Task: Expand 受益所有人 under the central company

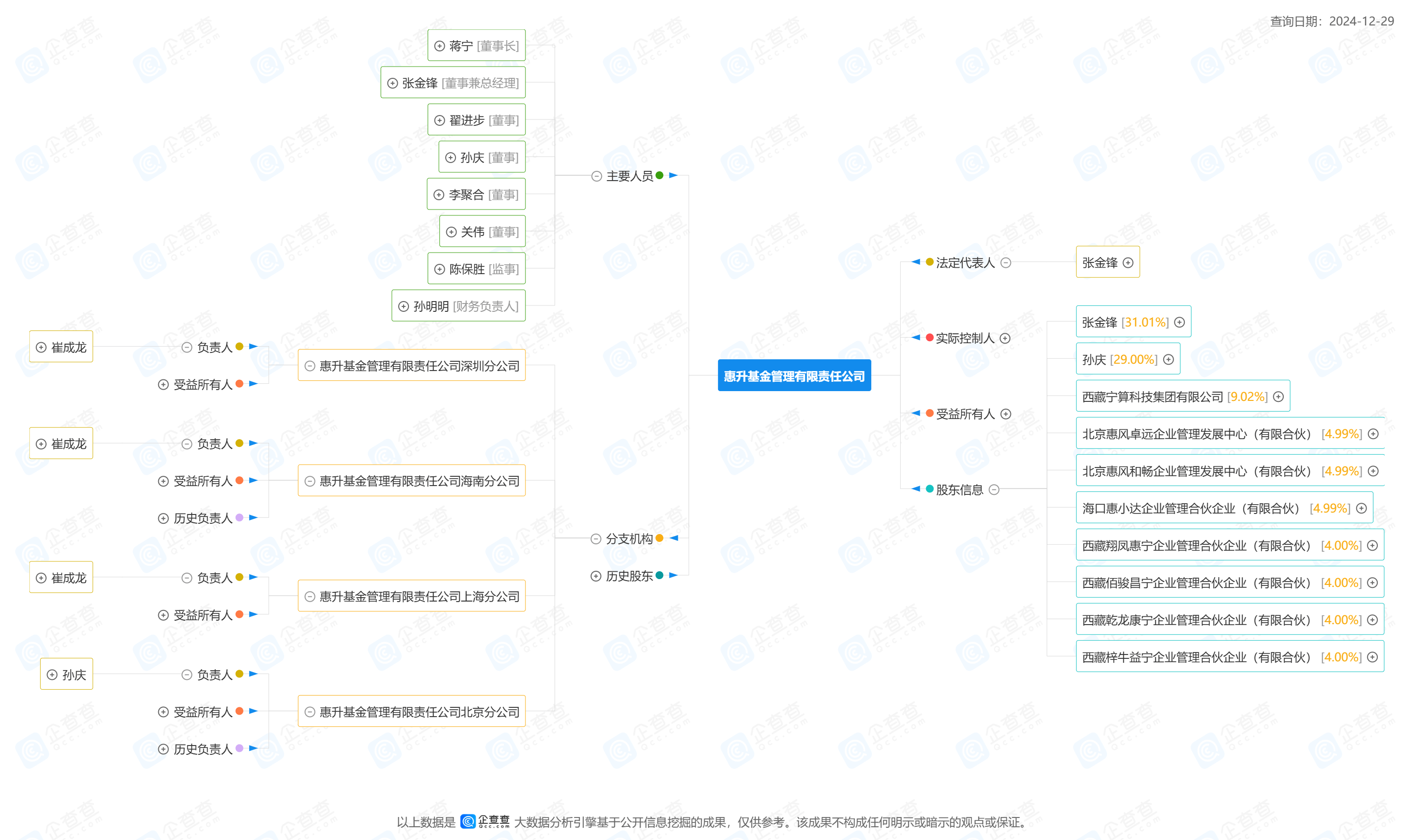Action: pos(1006,414)
